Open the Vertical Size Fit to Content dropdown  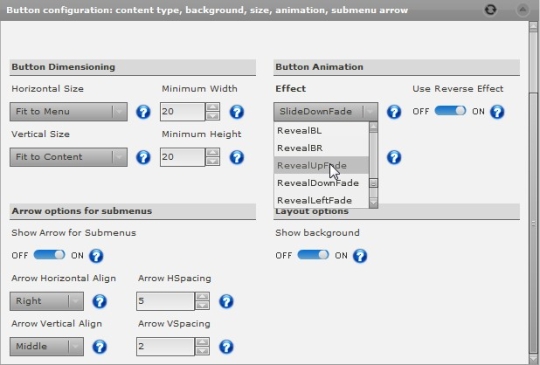coord(69,157)
